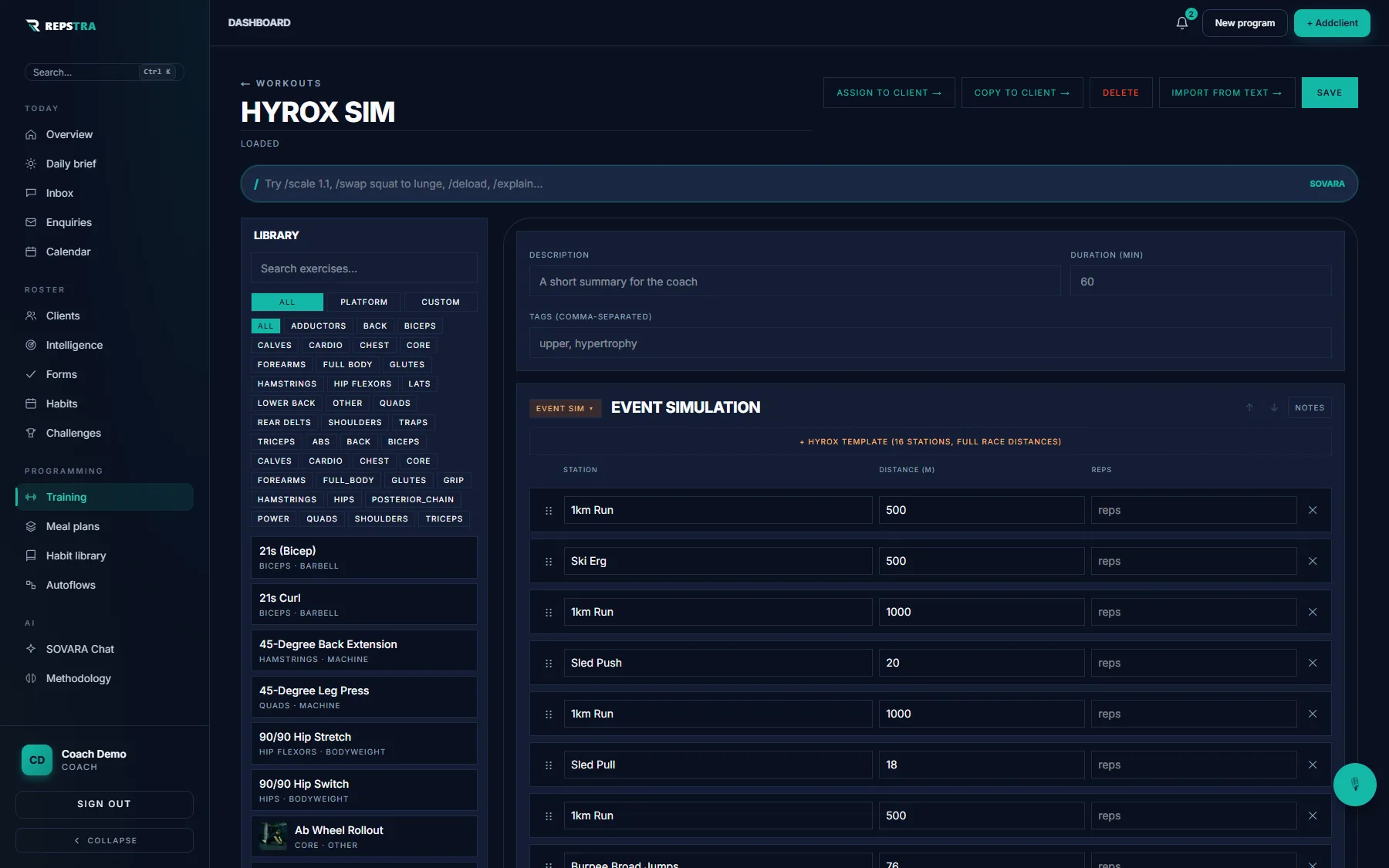Image resolution: width=1389 pixels, height=868 pixels.
Task: Filter library by Lats
Action: pyautogui.click(x=419, y=383)
